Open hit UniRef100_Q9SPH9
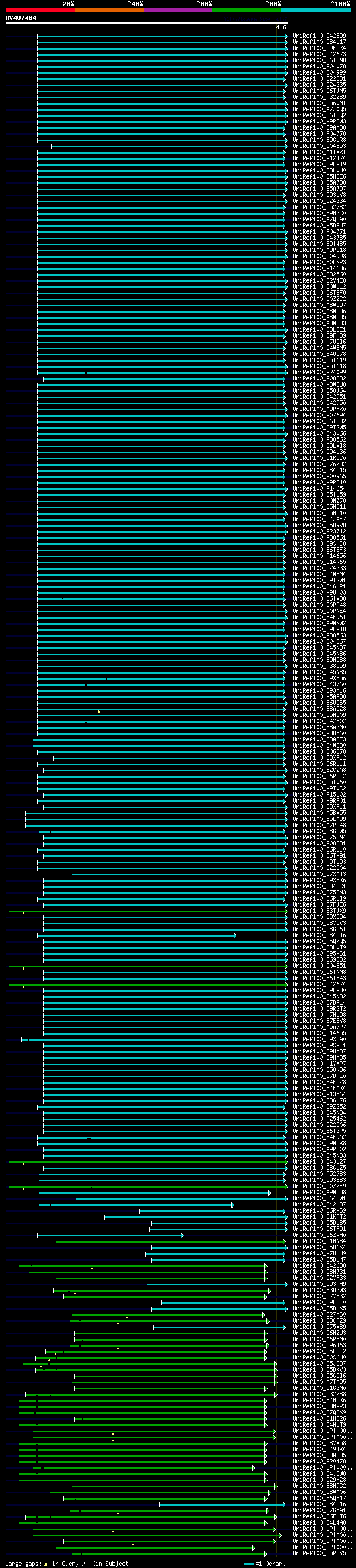This screenshot has width=356, height=1568. coord(319,1285)
